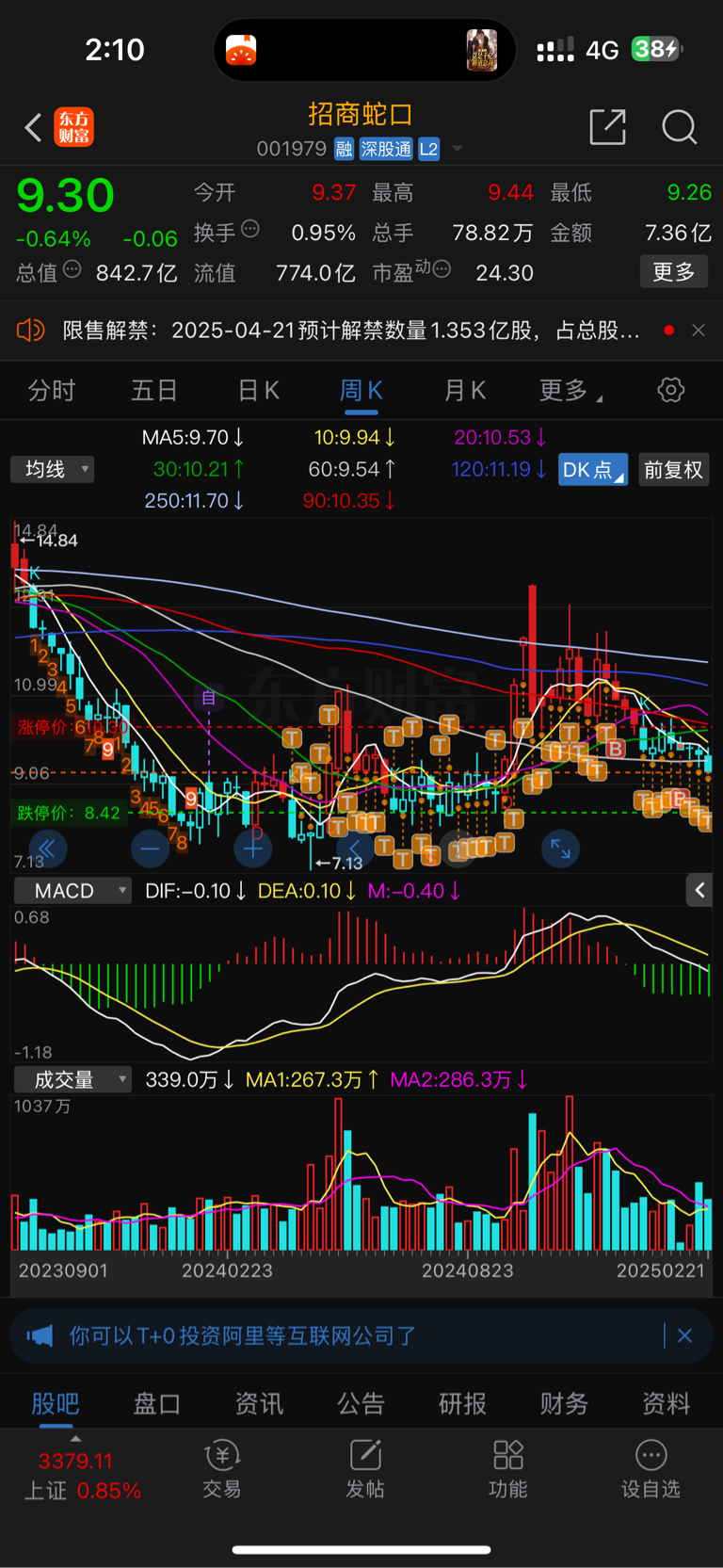Tap the 换手 info icon
Screen dimensions: 723x1568
click(250, 229)
